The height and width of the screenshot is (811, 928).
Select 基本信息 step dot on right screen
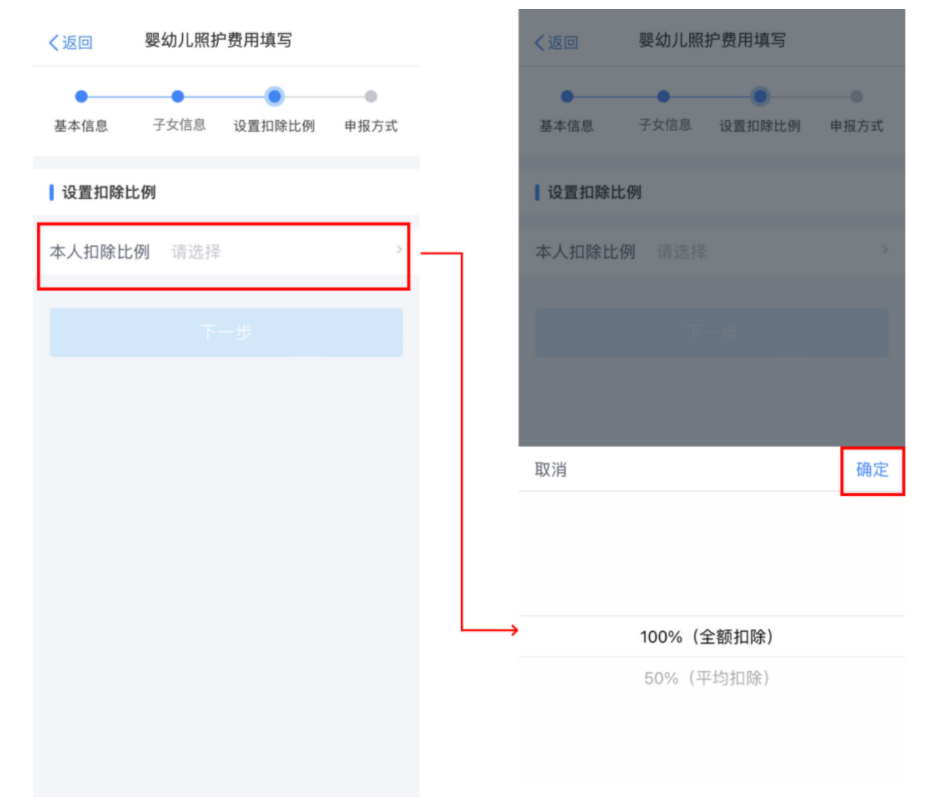(567, 96)
